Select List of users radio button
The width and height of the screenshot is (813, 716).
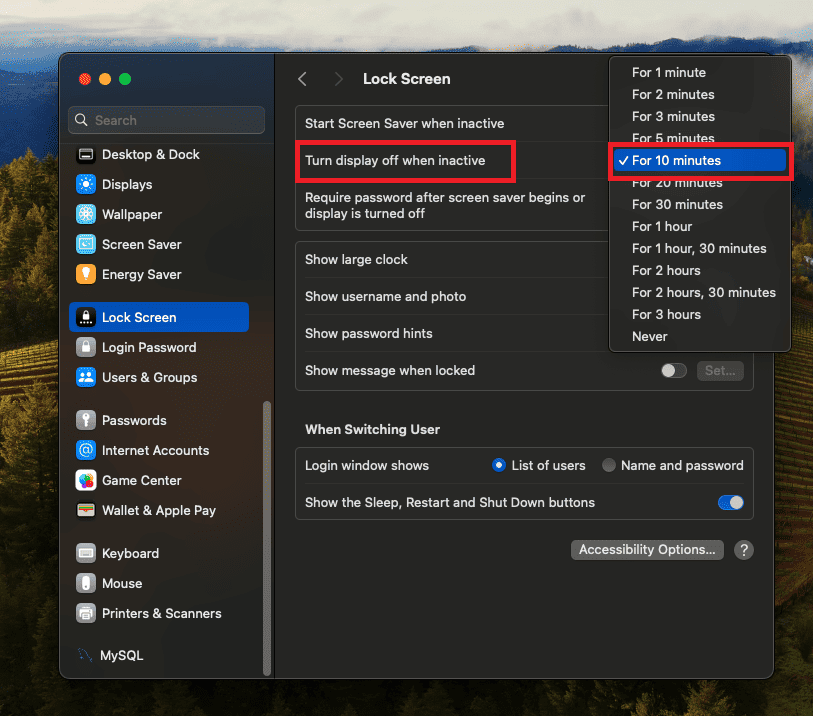[x=498, y=465]
